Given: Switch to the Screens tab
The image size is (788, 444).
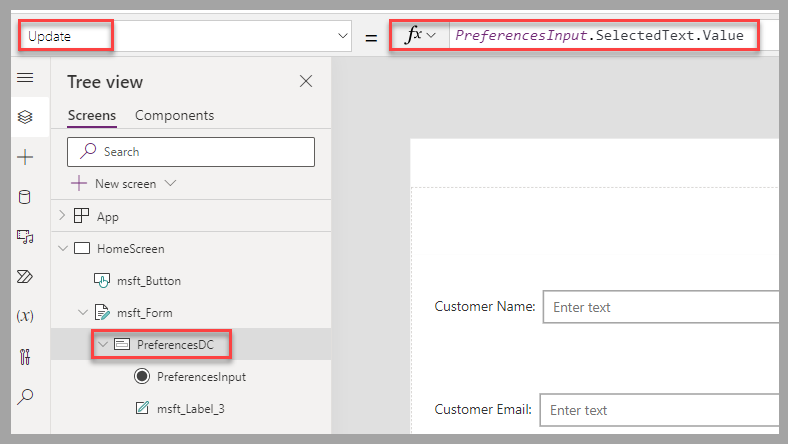Looking at the screenshot, I should (92, 115).
